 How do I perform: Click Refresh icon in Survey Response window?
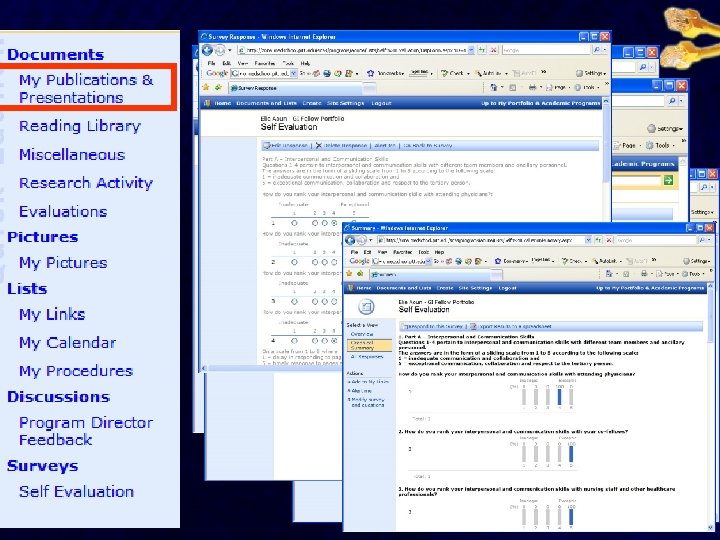482,50
